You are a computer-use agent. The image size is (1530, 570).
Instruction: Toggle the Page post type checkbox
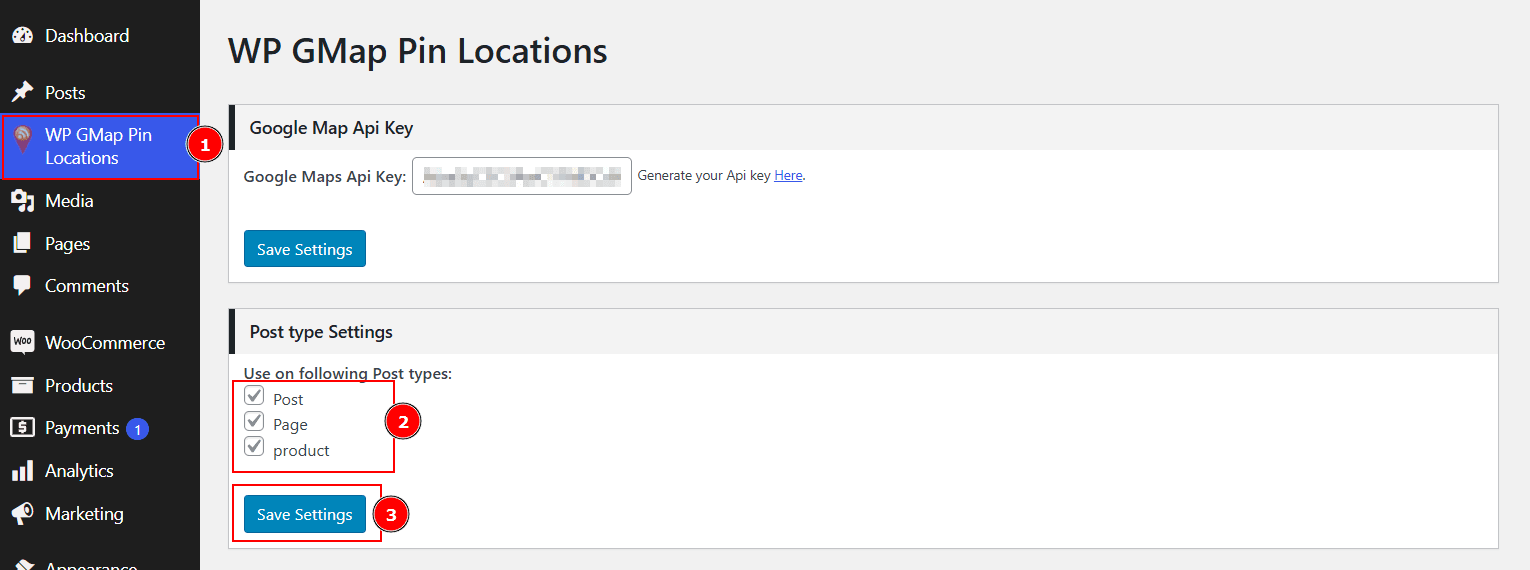(x=254, y=421)
